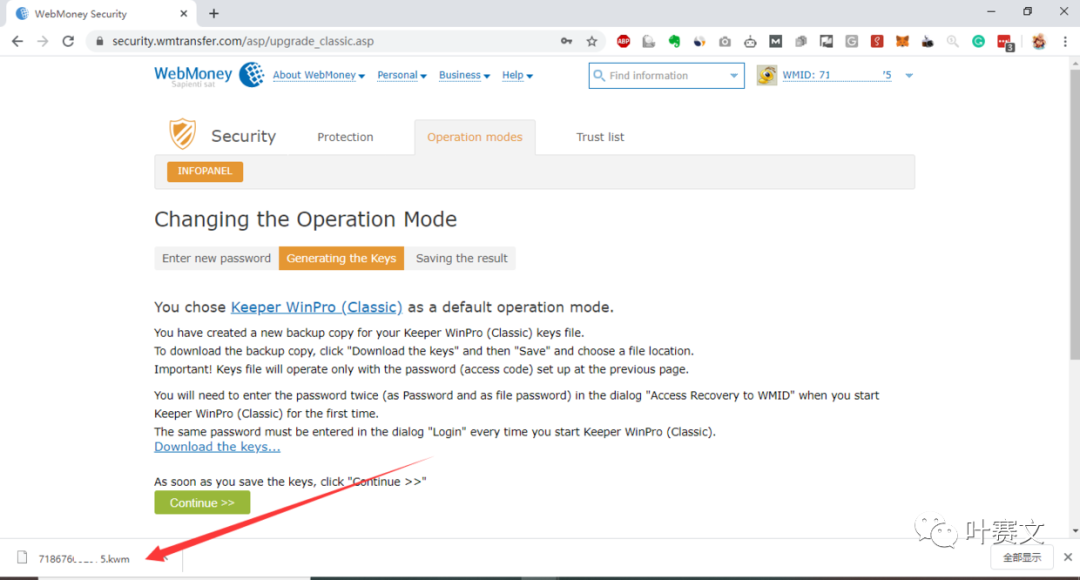Open the Personal dropdown menu

(401, 75)
